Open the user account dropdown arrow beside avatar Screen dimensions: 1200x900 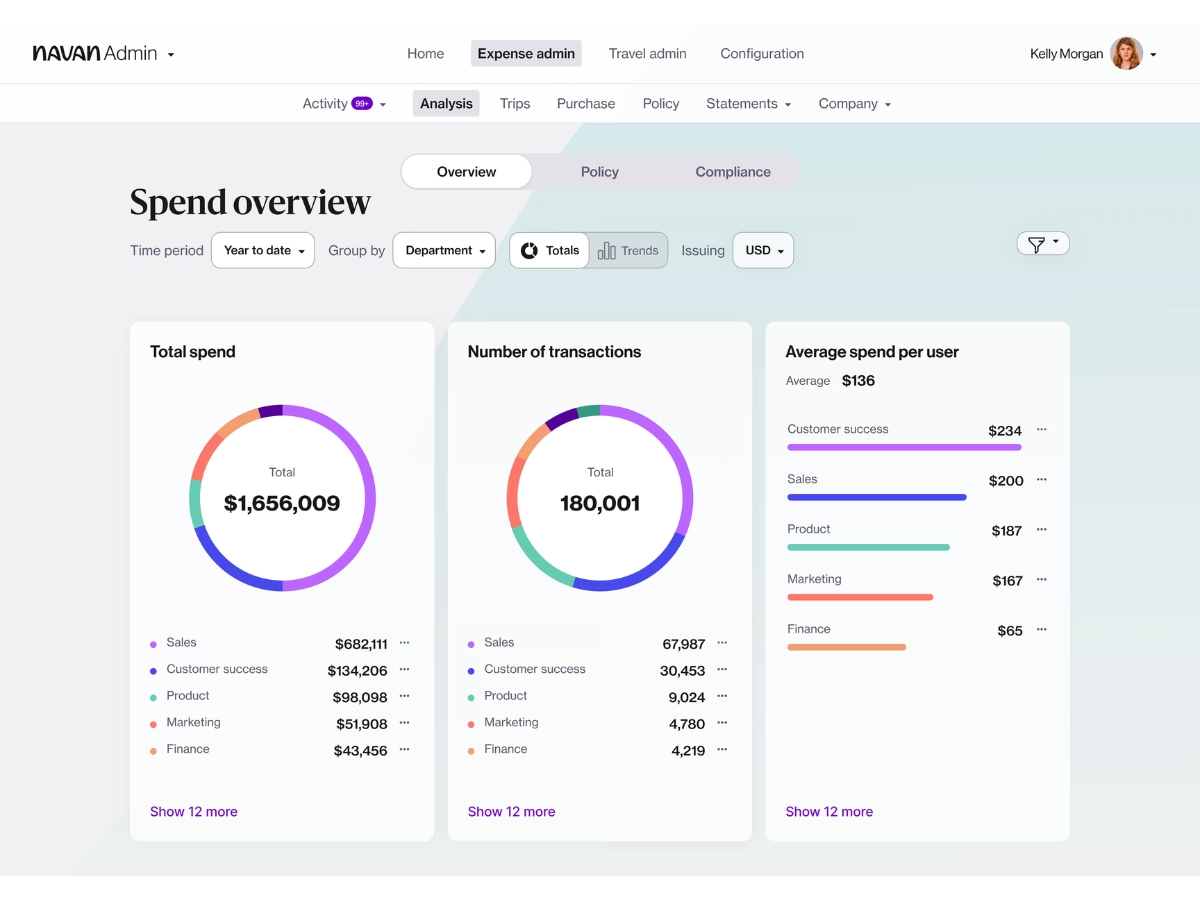coord(1153,55)
